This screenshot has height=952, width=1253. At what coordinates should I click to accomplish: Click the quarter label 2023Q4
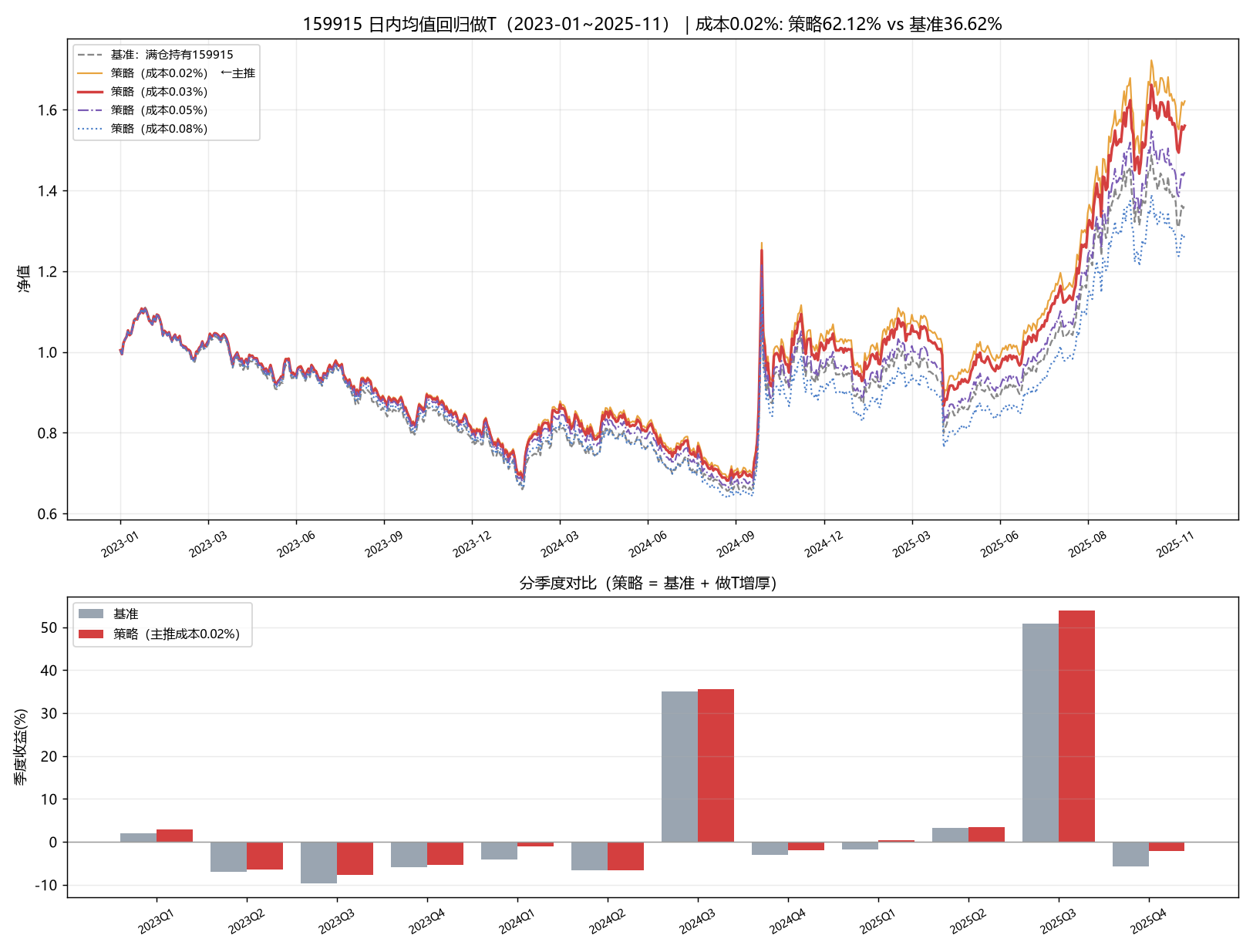tap(426, 921)
